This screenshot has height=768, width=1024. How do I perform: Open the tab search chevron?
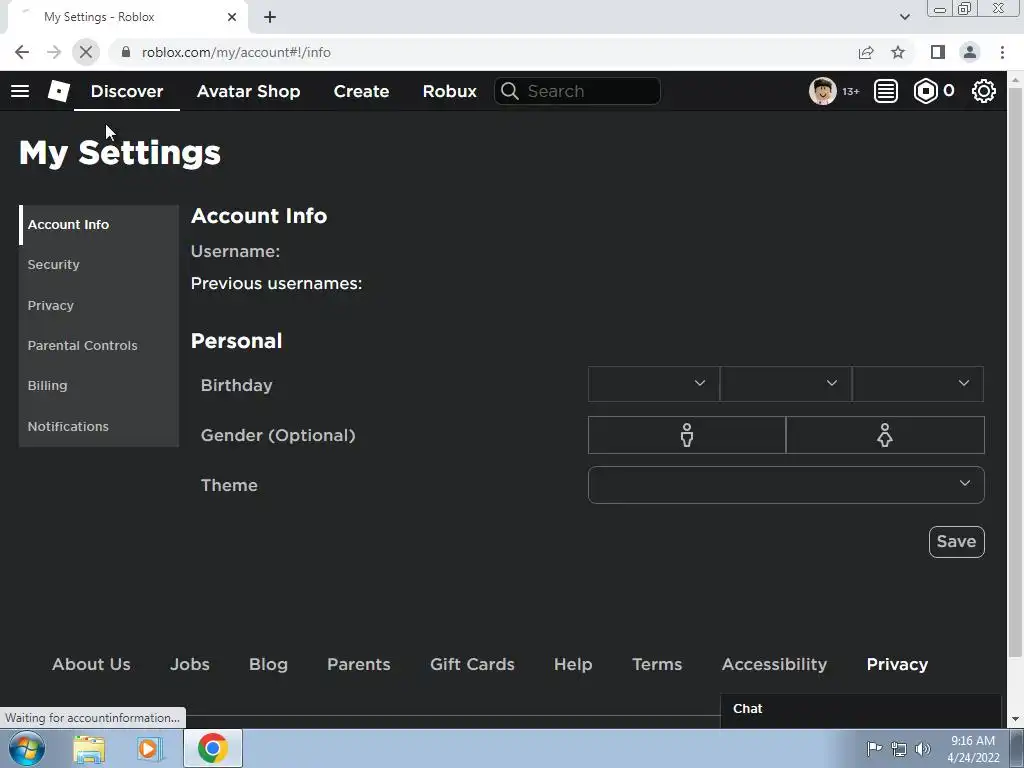pyautogui.click(x=904, y=17)
